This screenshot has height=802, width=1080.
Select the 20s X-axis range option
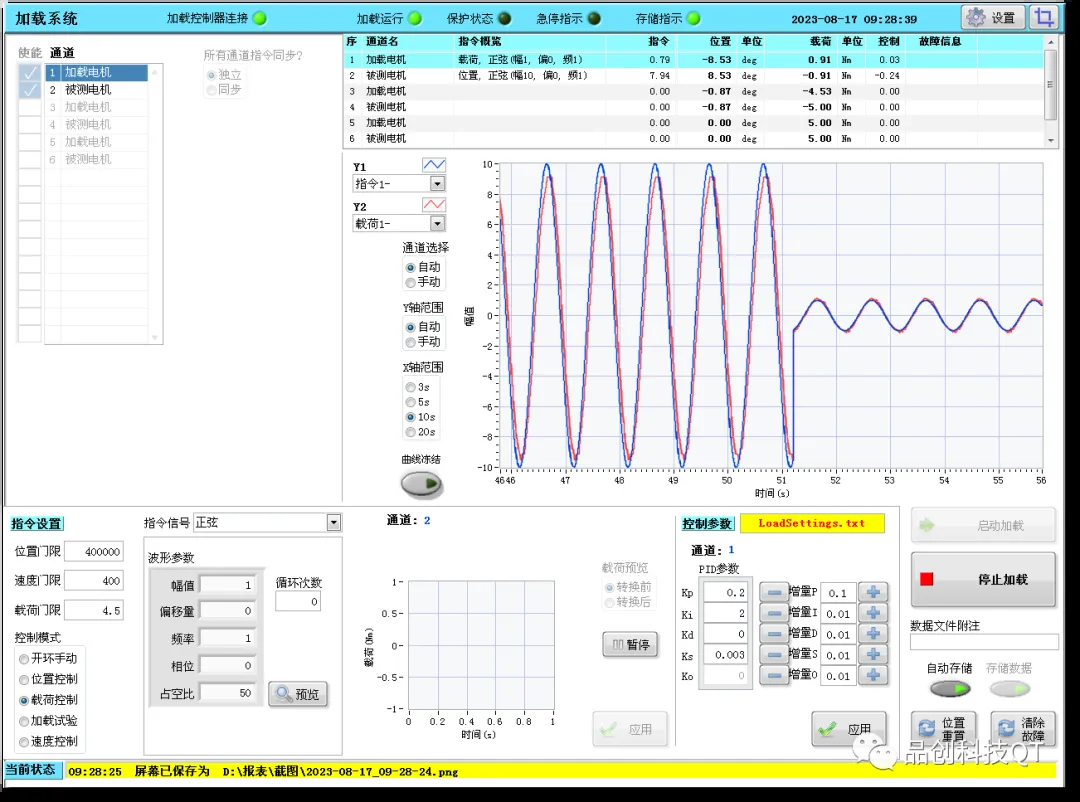420,432
